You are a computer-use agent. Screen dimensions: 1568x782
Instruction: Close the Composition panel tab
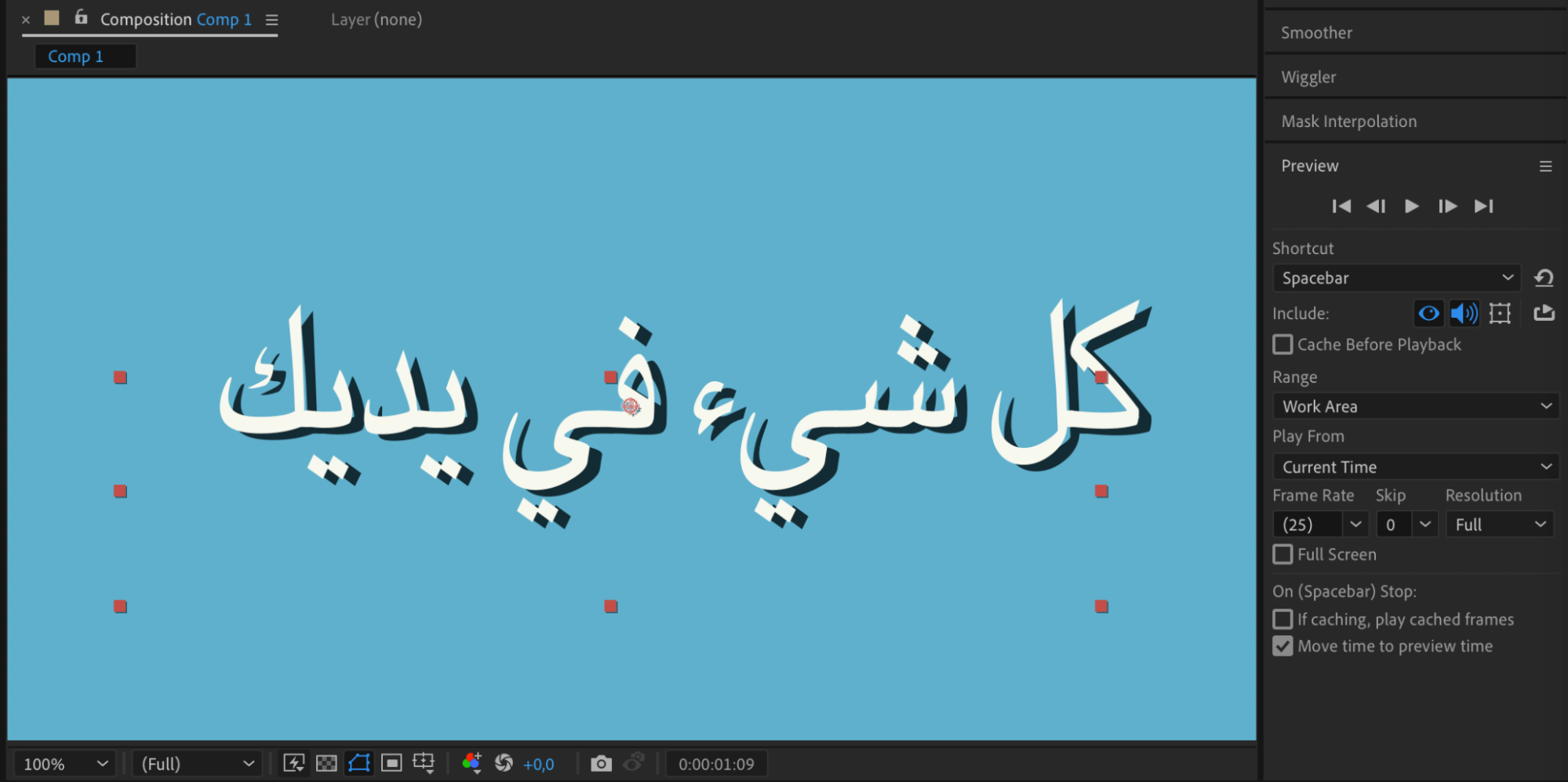pyautogui.click(x=26, y=20)
